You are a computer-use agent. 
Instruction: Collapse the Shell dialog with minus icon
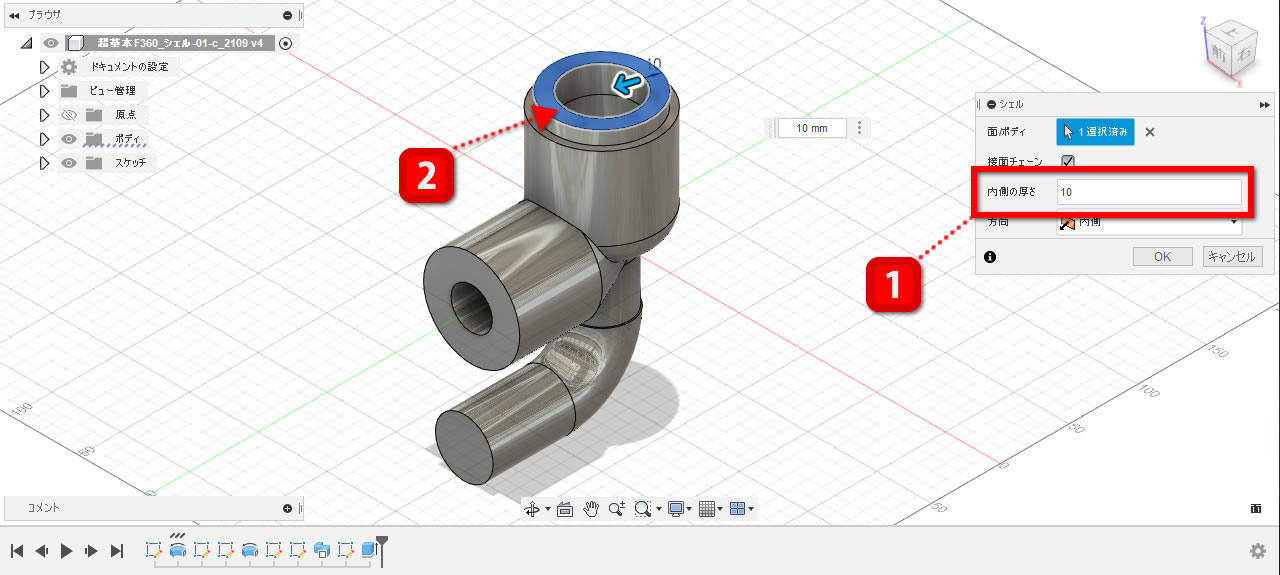click(991, 104)
